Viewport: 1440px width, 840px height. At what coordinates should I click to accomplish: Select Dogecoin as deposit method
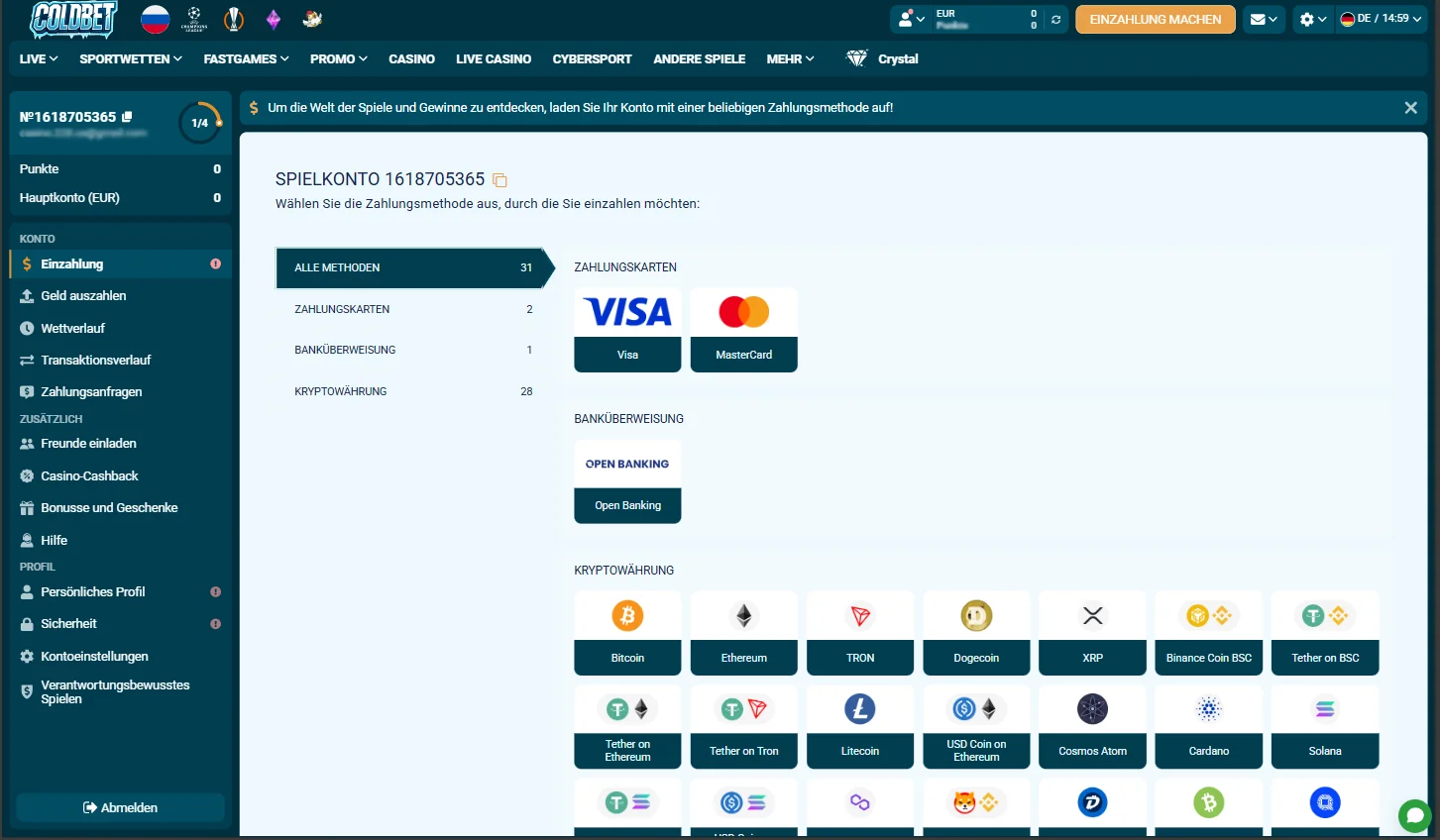click(x=976, y=632)
